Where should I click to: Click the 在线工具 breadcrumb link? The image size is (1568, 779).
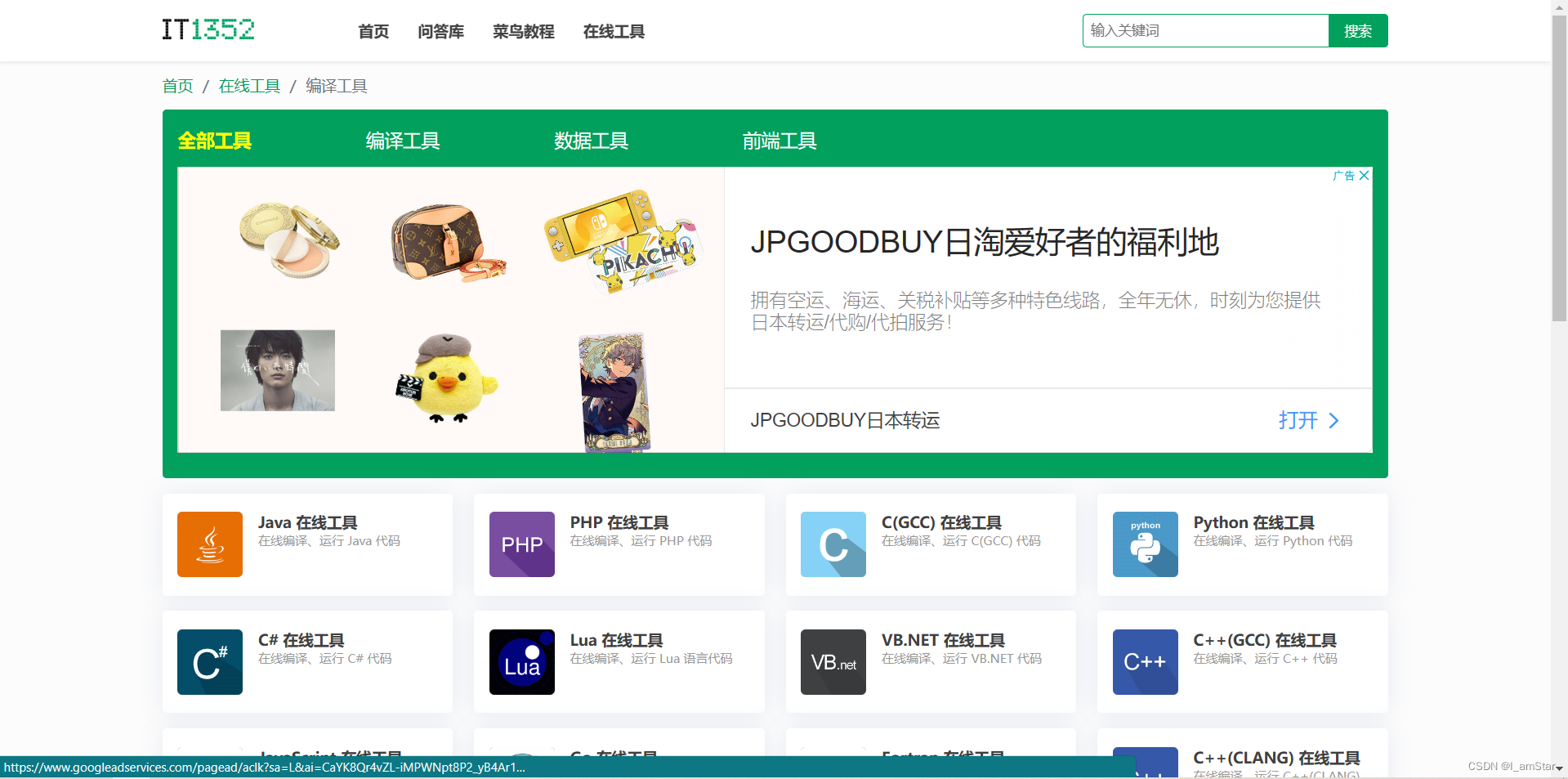[249, 86]
